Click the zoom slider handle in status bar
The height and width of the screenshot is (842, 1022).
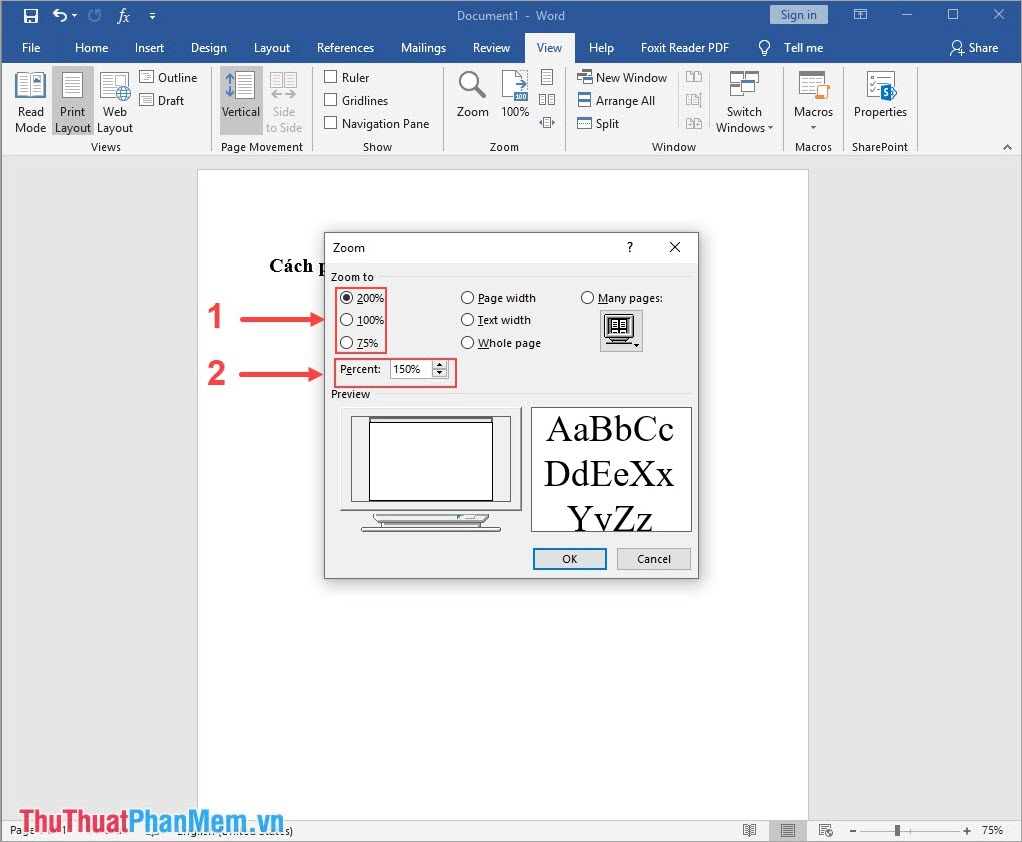tap(898, 830)
